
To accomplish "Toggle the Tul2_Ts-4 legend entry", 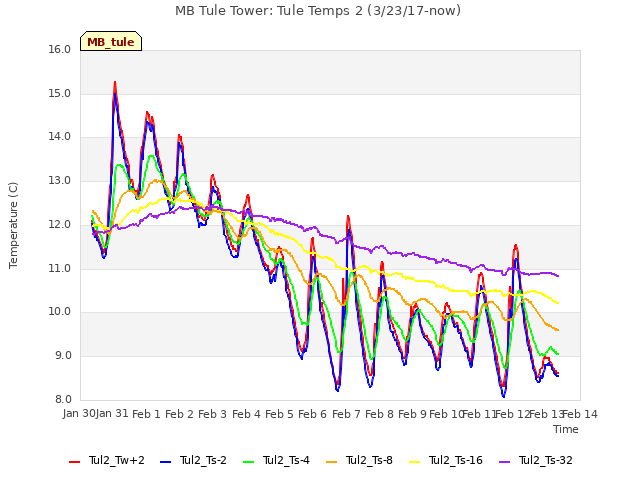I will 276,460.
